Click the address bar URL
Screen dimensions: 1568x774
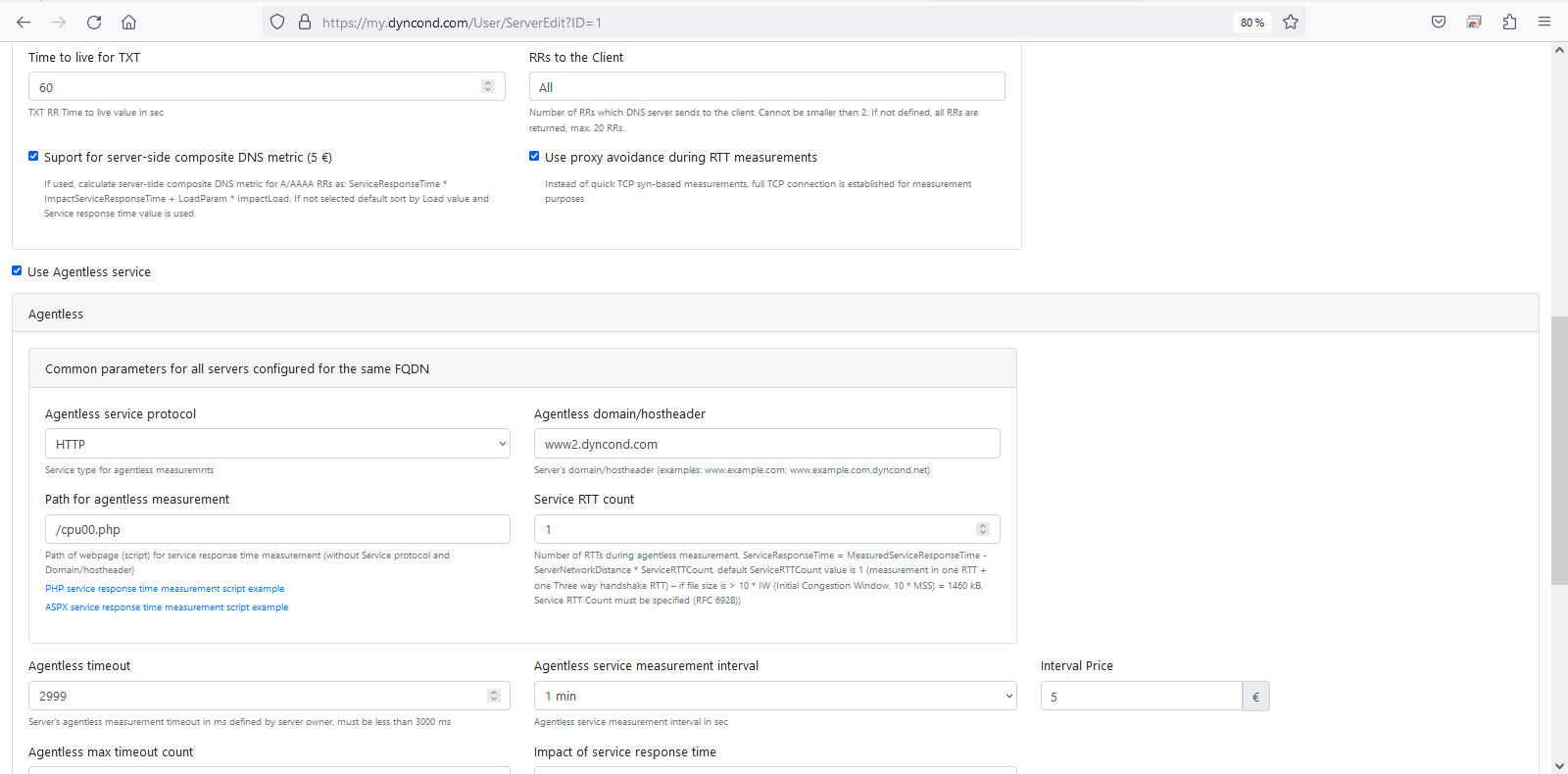tap(462, 23)
